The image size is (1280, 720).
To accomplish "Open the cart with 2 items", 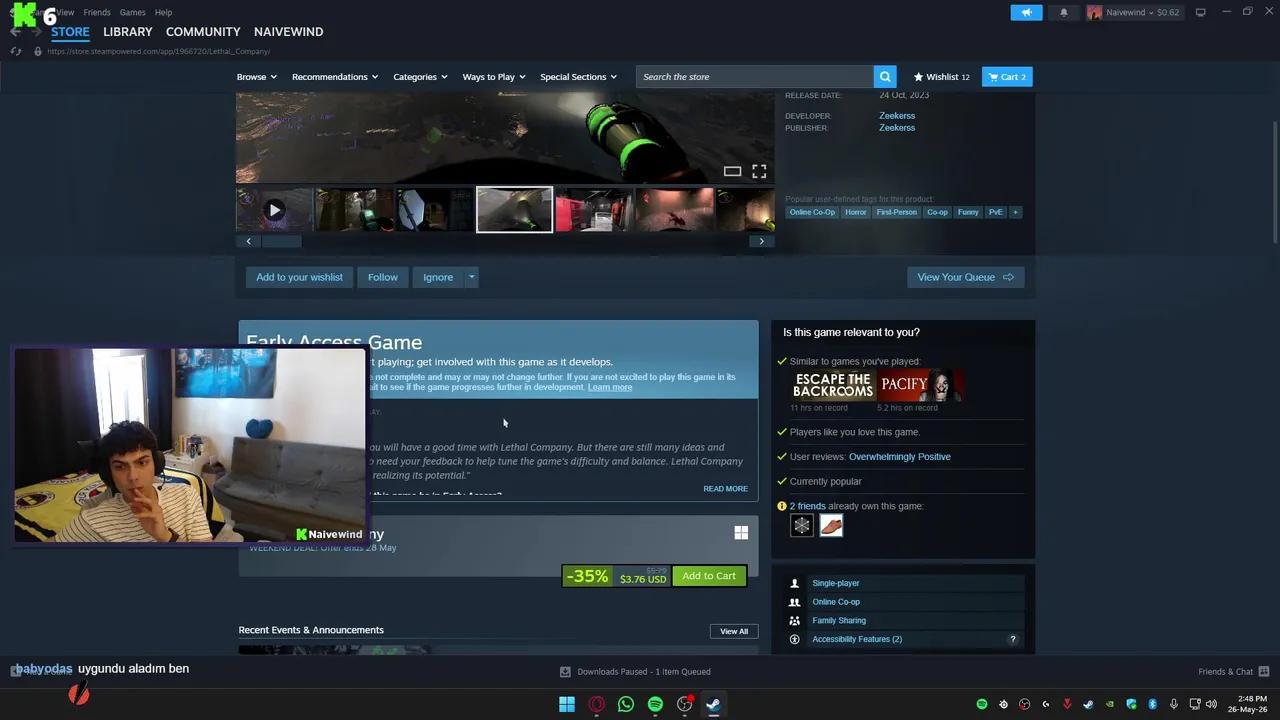I will coord(1007,77).
